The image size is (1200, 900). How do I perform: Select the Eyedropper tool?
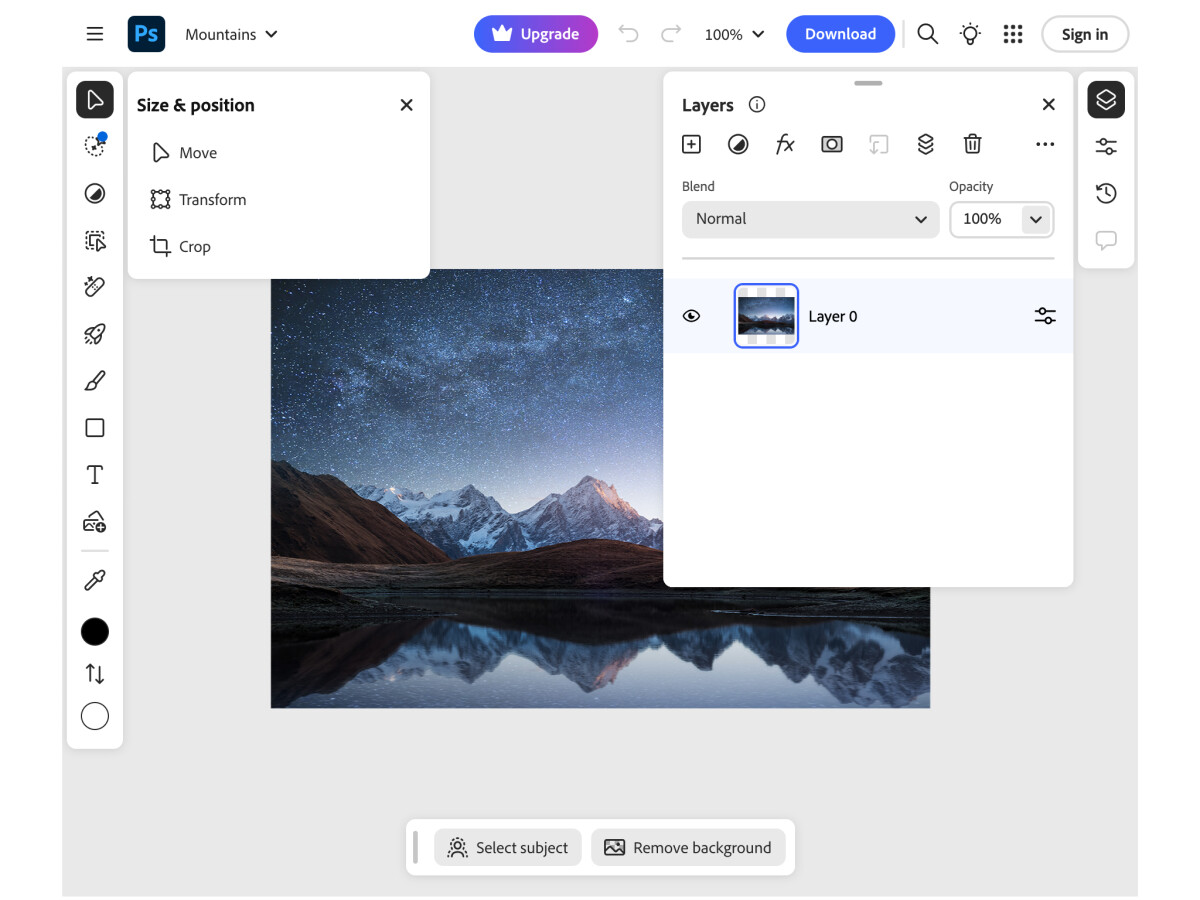(95, 580)
